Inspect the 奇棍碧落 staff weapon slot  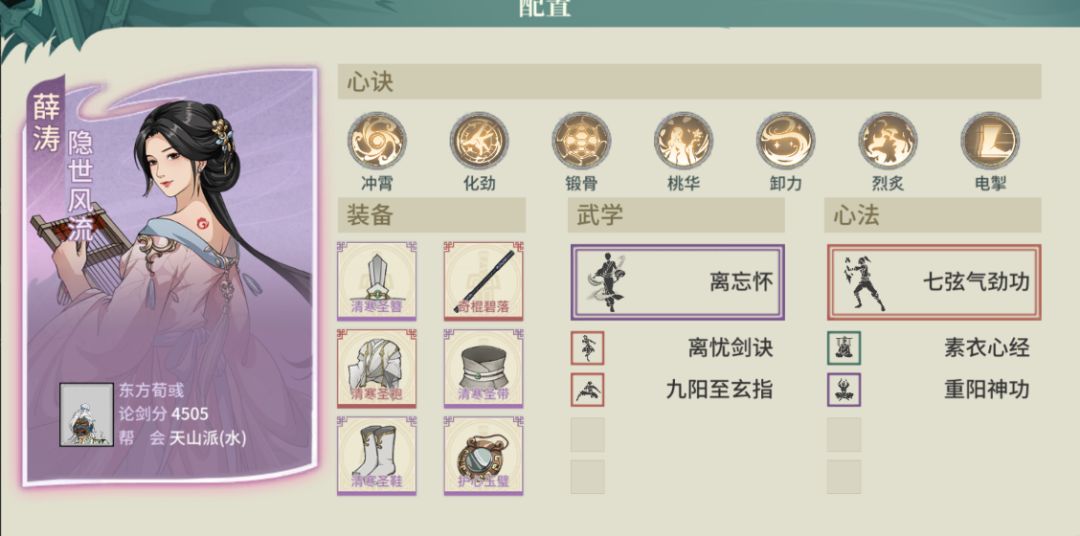484,281
